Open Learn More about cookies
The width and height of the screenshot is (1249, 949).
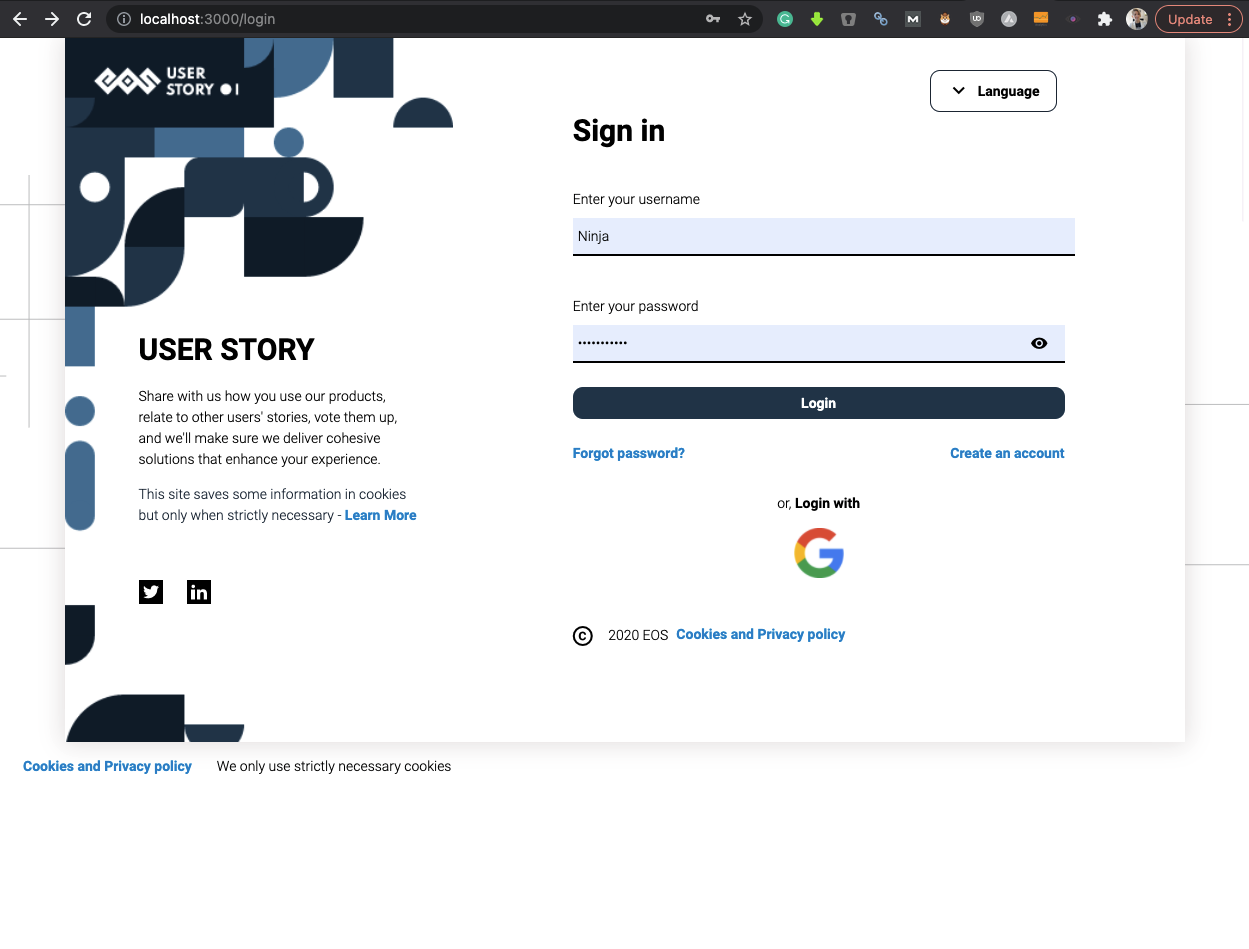(x=380, y=515)
